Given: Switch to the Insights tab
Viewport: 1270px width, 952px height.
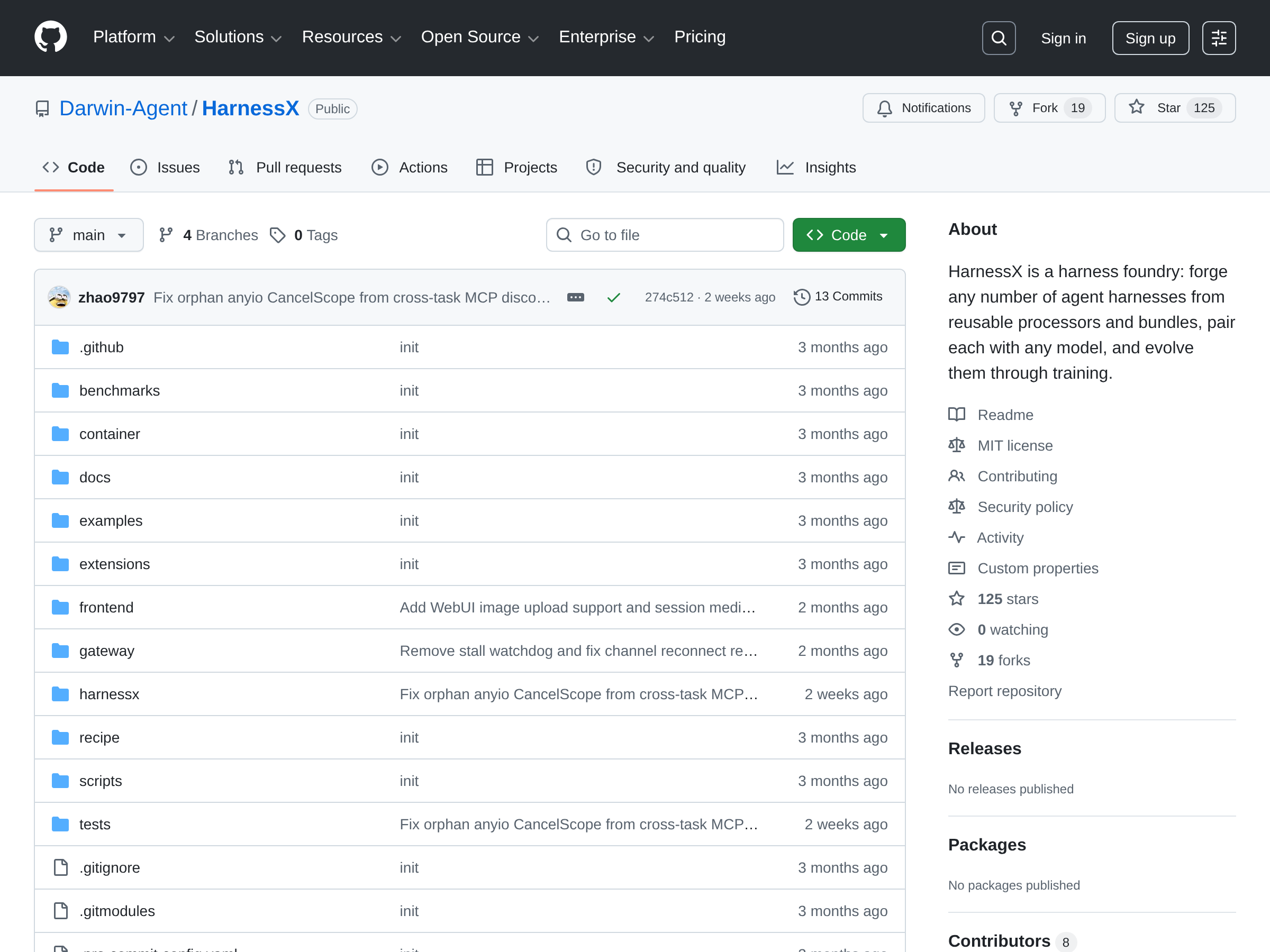Looking at the screenshot, I should point(817,168).
